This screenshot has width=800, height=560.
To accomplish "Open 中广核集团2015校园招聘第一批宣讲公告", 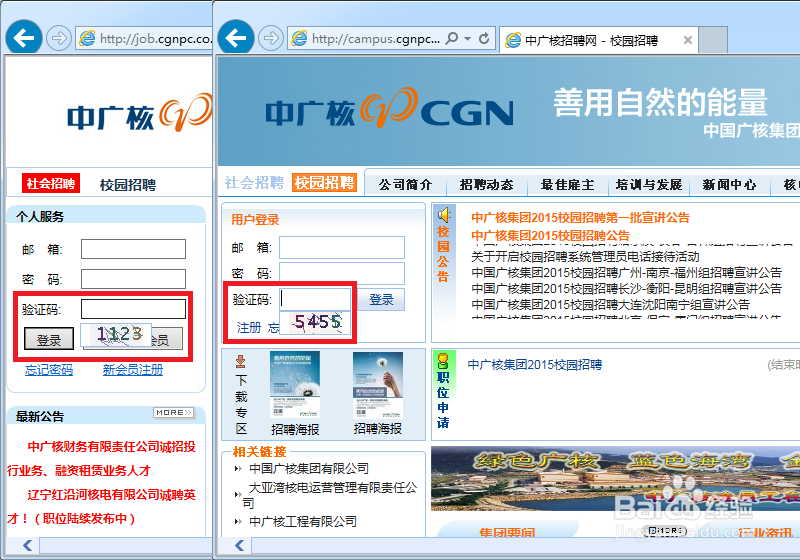I will (x=580, y=218).
